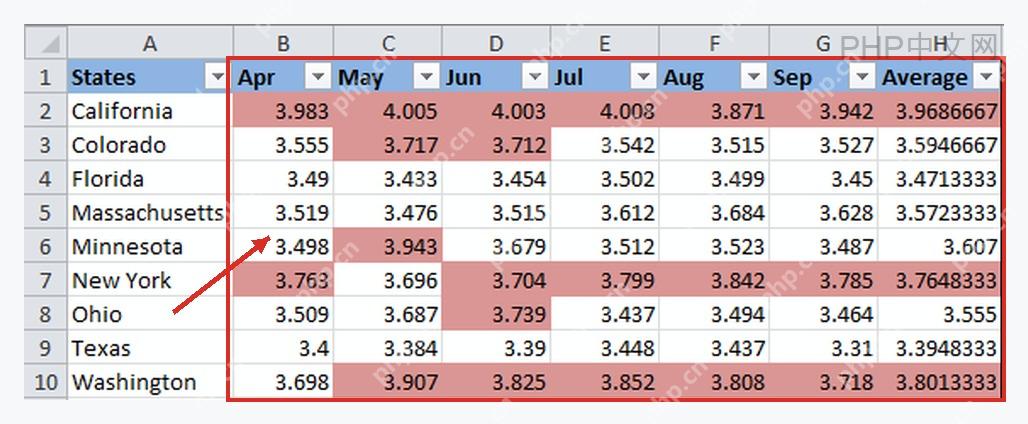Click Texas' Apr value 3.4
The width and height of the screenshot is (1028, 424).
point(283,348)
